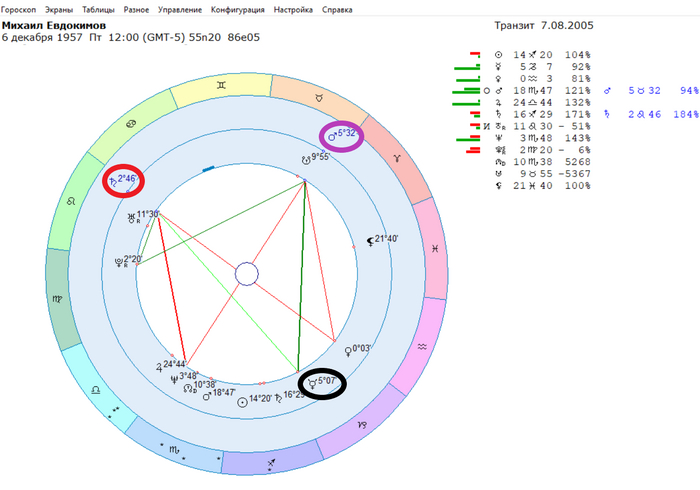This screenshot has height=490, width=700.
Task: Click Uranus glyph at 11°30' in wheel
Action: tap(131, 218)
